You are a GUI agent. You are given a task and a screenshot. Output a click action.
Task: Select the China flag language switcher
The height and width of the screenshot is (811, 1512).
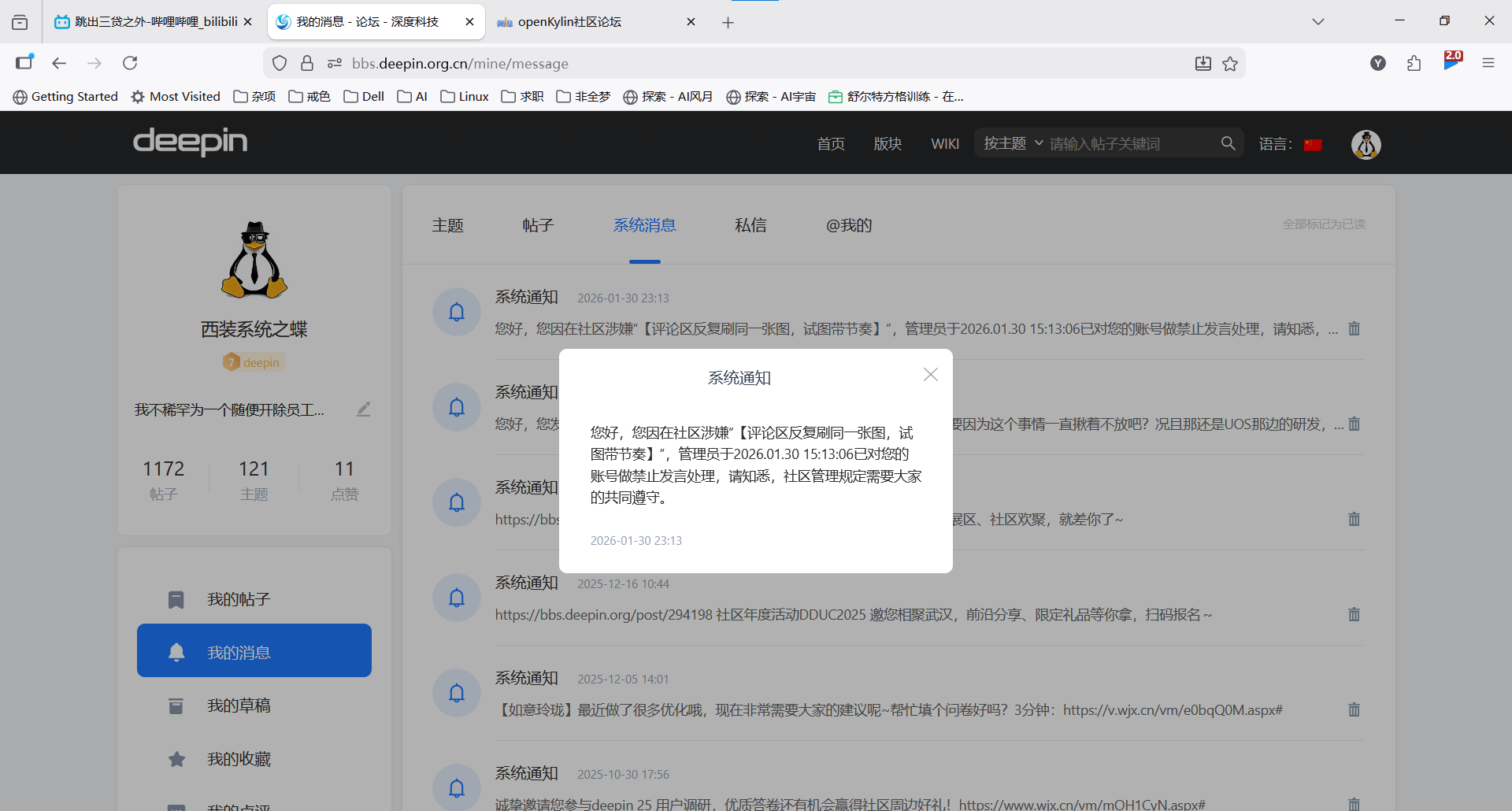(1313, 144)
